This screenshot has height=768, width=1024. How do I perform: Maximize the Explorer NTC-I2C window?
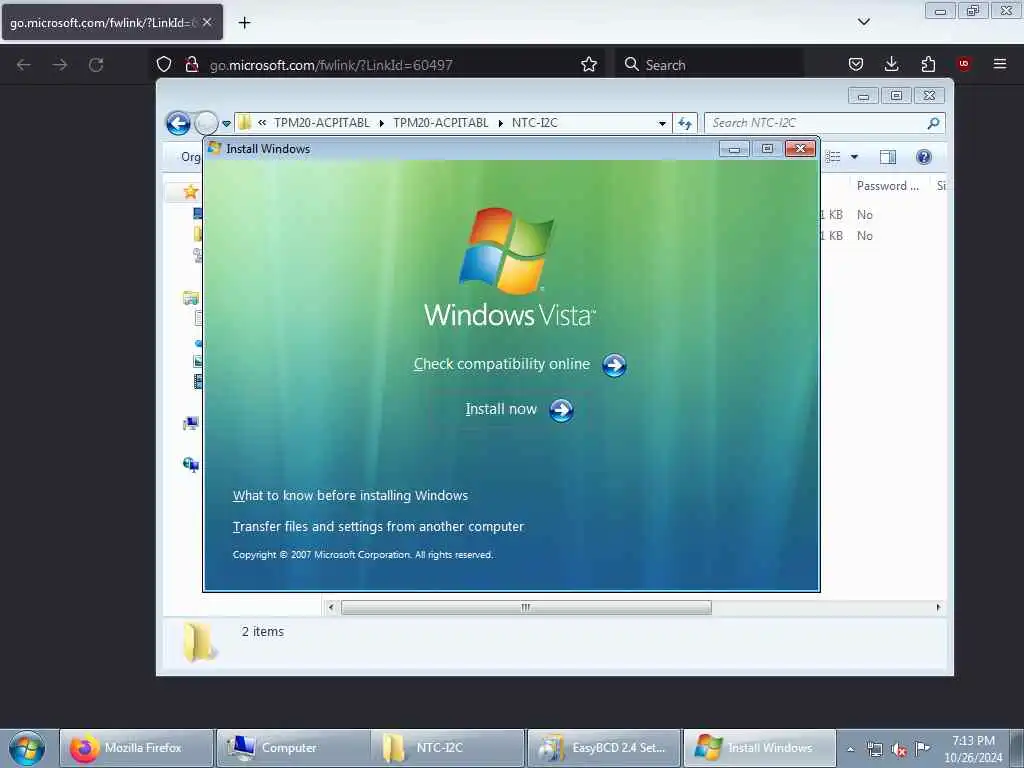pyautogui.click(x=896, y=96)
